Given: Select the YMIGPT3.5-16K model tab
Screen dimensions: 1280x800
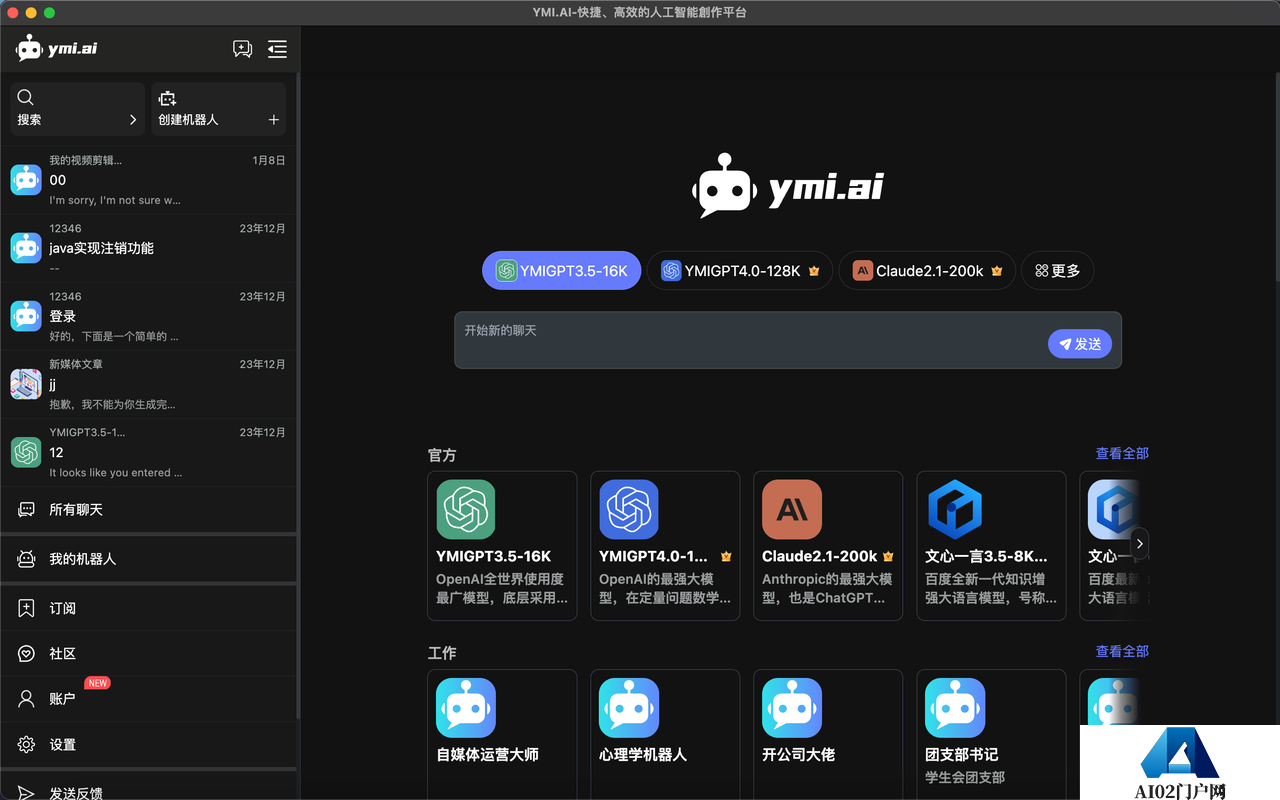Looking at the screenshot, I should pos(561,270).
